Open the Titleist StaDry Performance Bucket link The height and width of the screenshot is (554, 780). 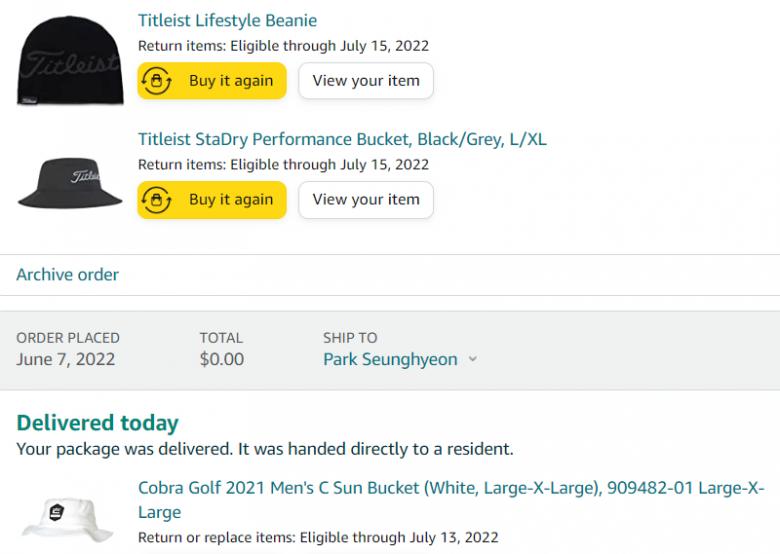tap(342, 139)
